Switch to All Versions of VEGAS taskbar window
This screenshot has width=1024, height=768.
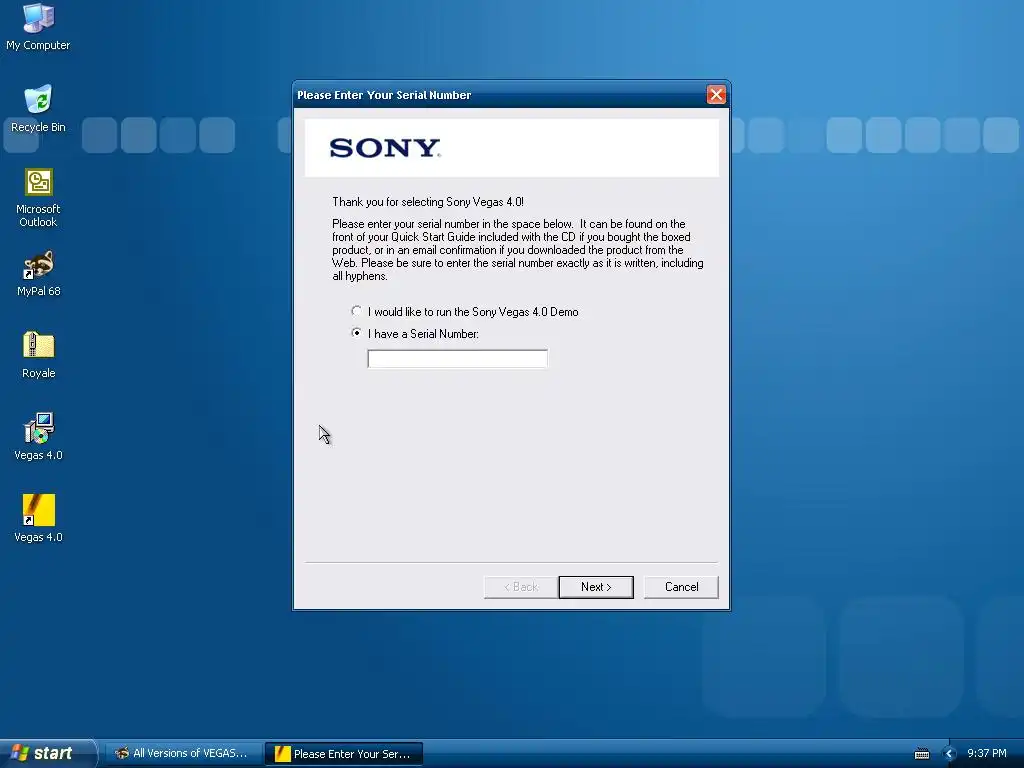click(x=183, y=753)
